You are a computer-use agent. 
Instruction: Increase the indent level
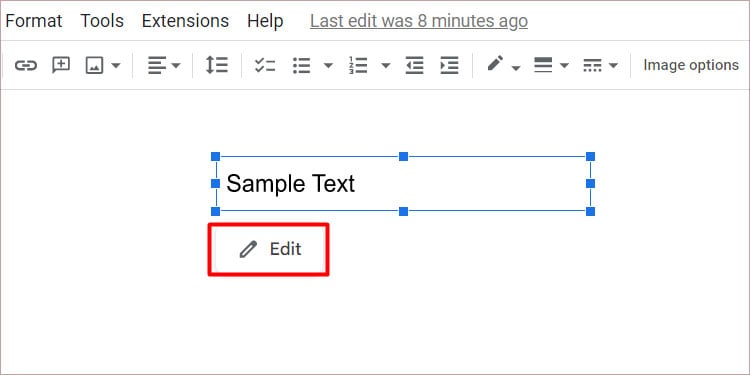point(449,66)
